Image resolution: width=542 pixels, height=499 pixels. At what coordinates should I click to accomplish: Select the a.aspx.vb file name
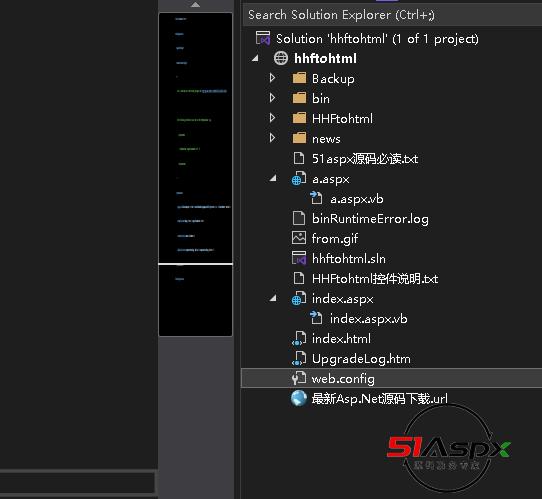(357, 199)
